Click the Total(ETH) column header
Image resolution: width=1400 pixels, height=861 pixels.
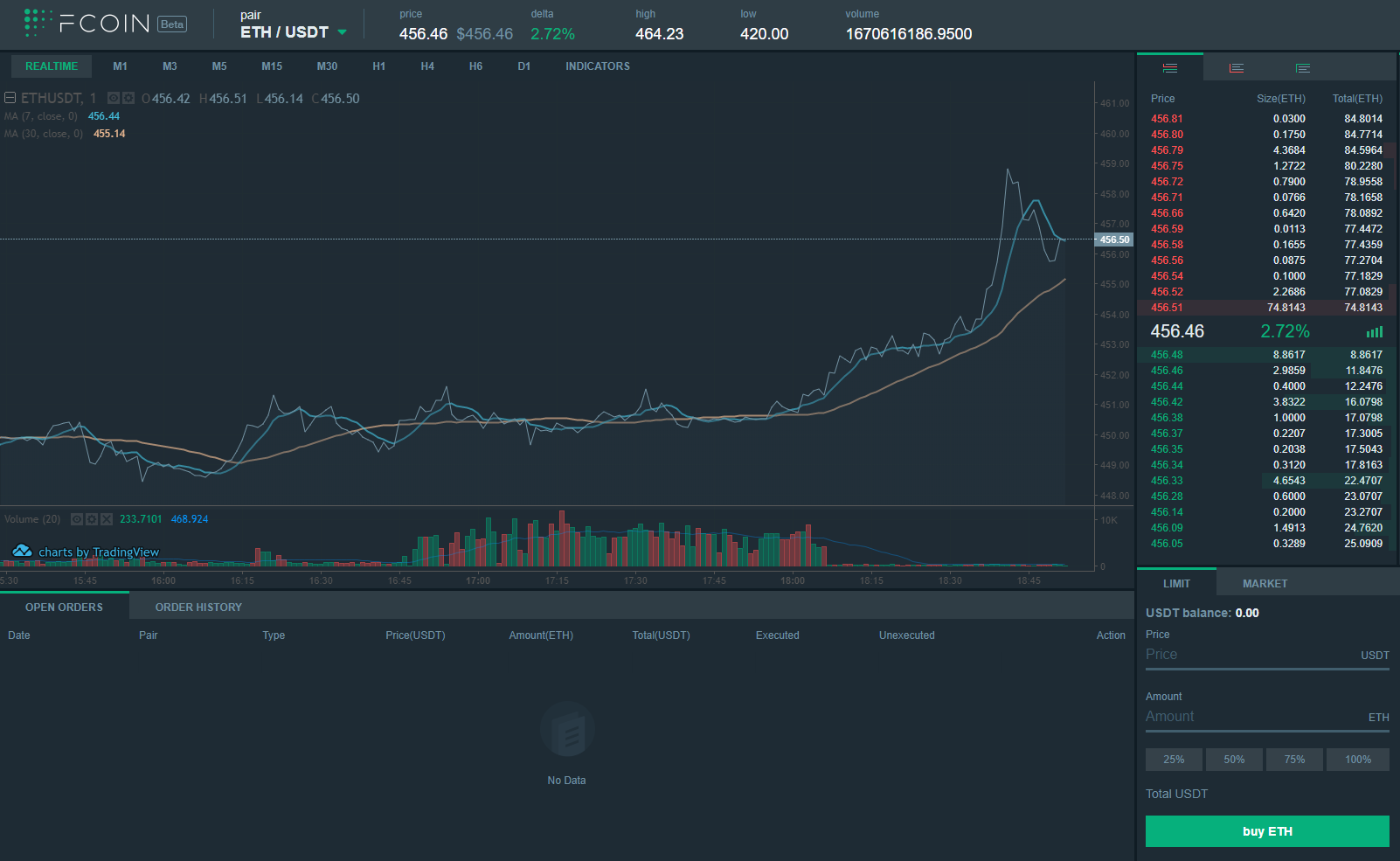(1357, 99)
